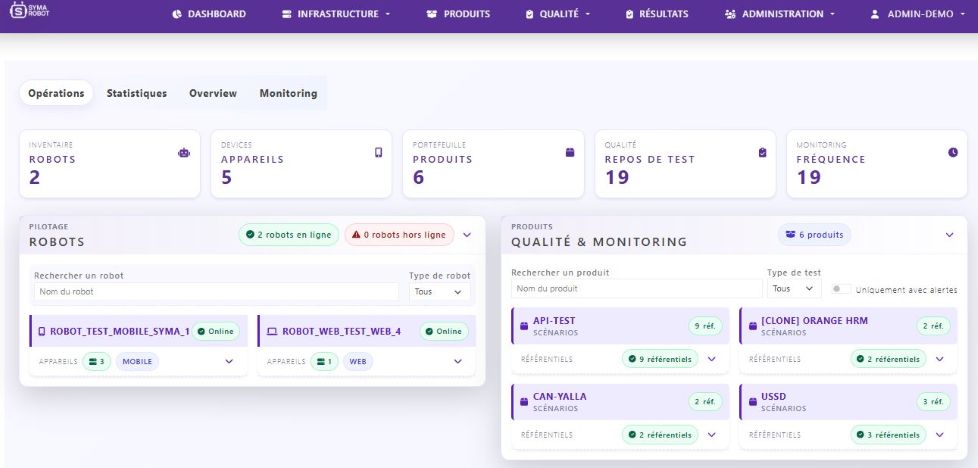
Task: Click the 6 produits badge
Action: [814, 235]
